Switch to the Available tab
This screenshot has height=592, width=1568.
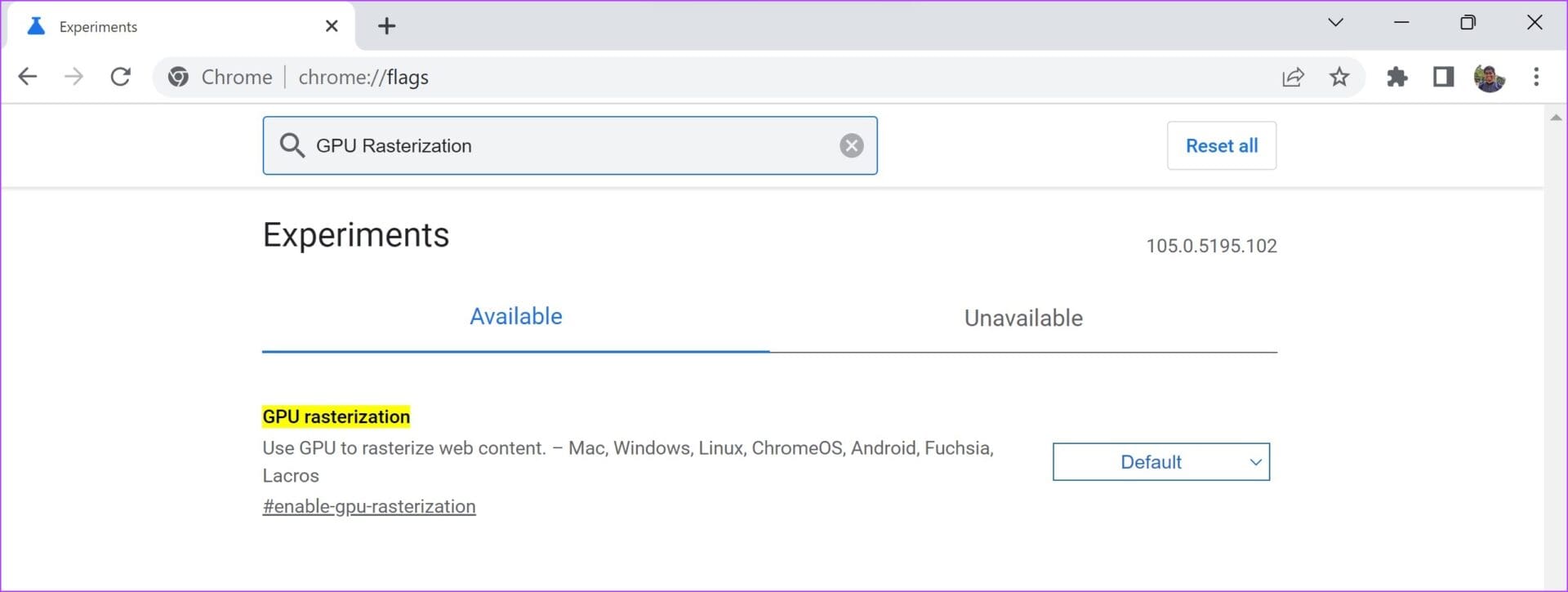[x=515, y=317]
